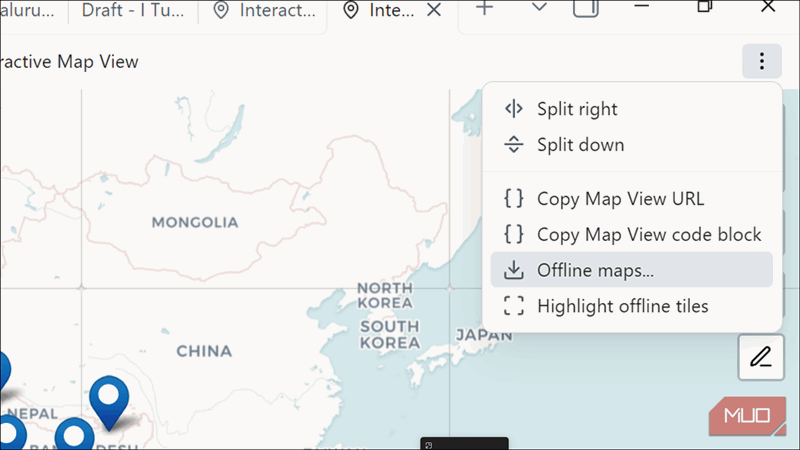The height and width of the screenshot is (450, 800).
Task: Click the Interactive Map View title
Action: point(69,62)
